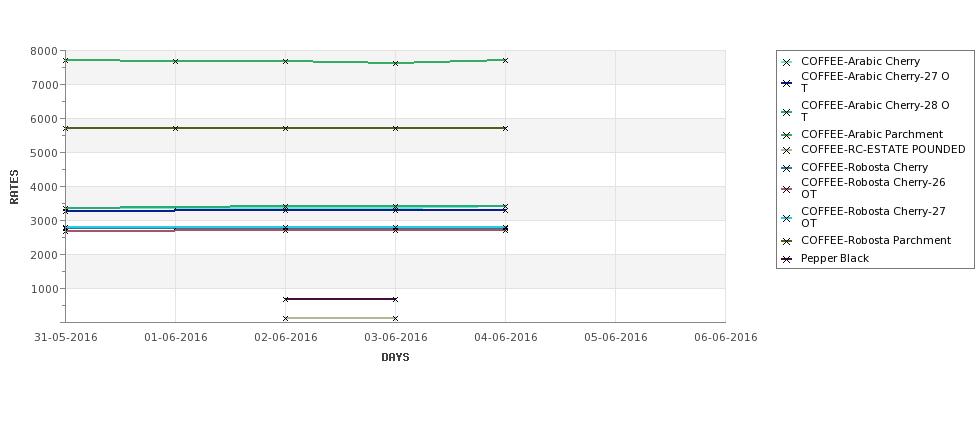Click the RC-ESTATE POUNDED point on 03-06-2016
The height and width of the screenshot is (429, 975).
click(x=395, y=318)
